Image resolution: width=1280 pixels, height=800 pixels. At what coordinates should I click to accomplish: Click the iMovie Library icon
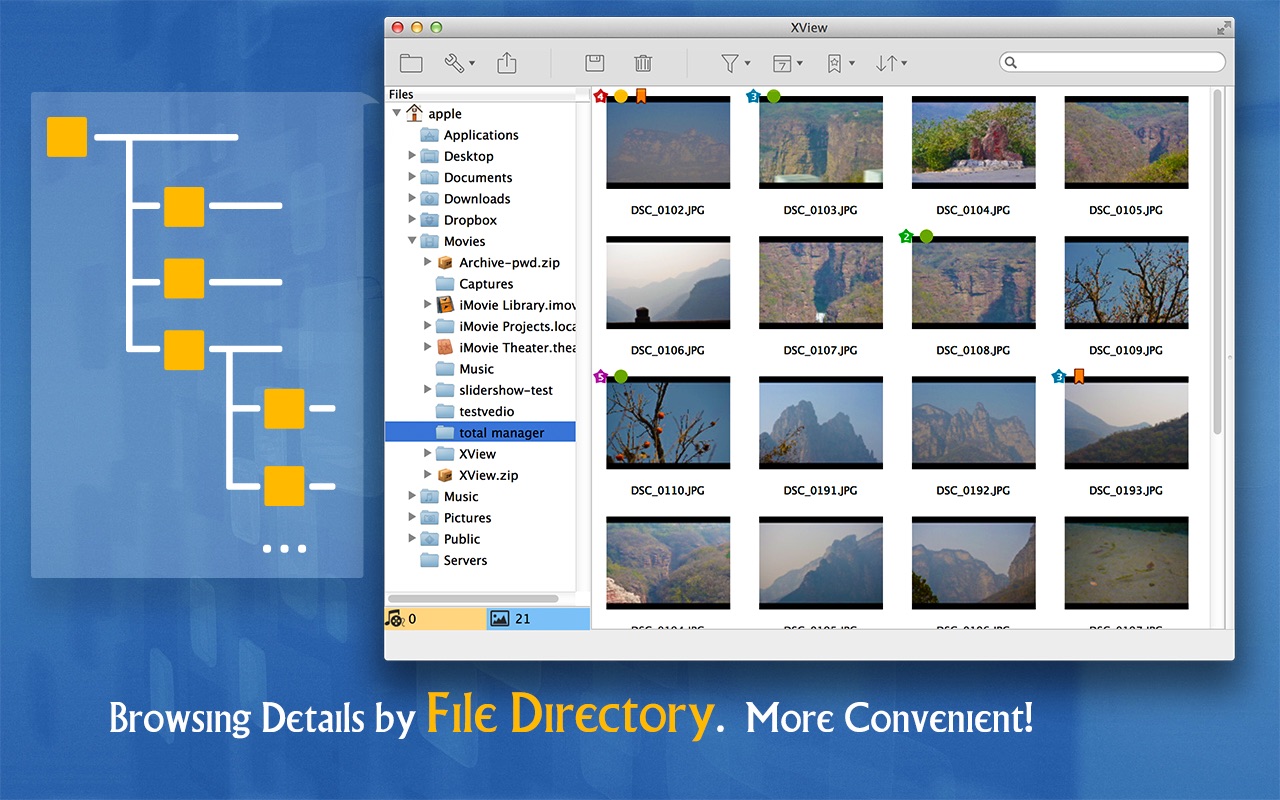446,305
